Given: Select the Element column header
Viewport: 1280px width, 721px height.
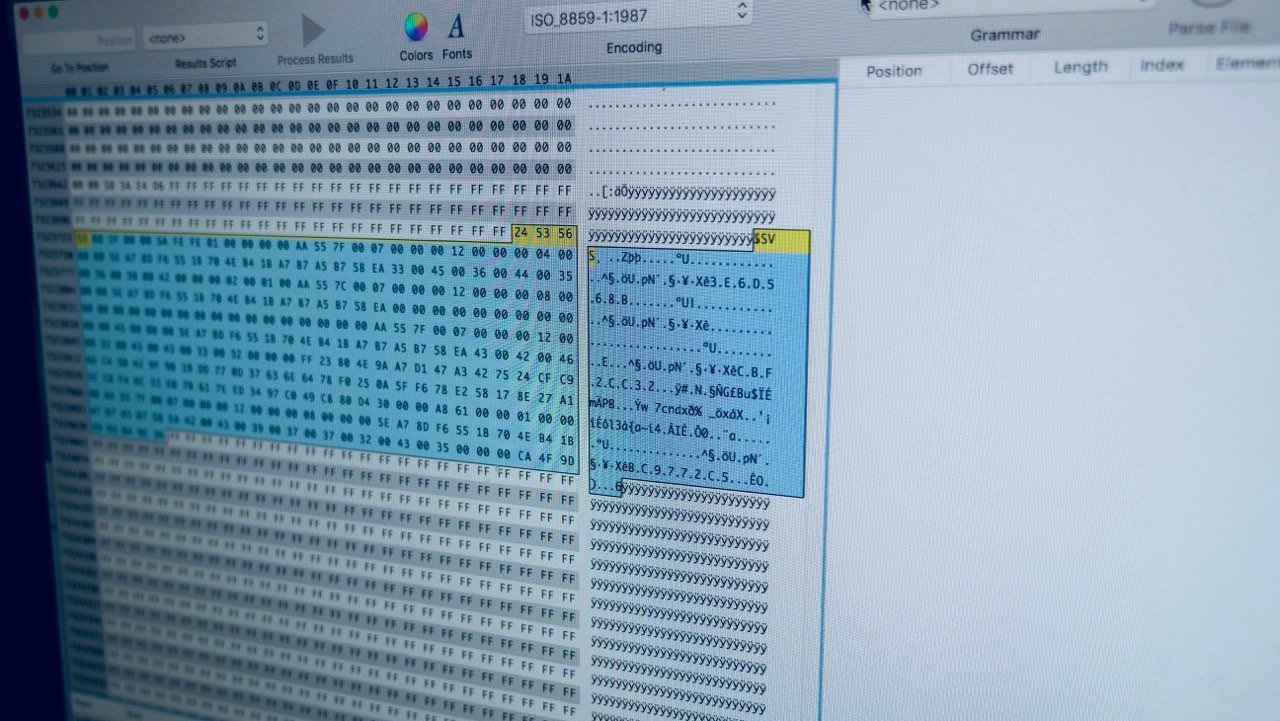Looking at the screenshot, I should point(1246,64).
